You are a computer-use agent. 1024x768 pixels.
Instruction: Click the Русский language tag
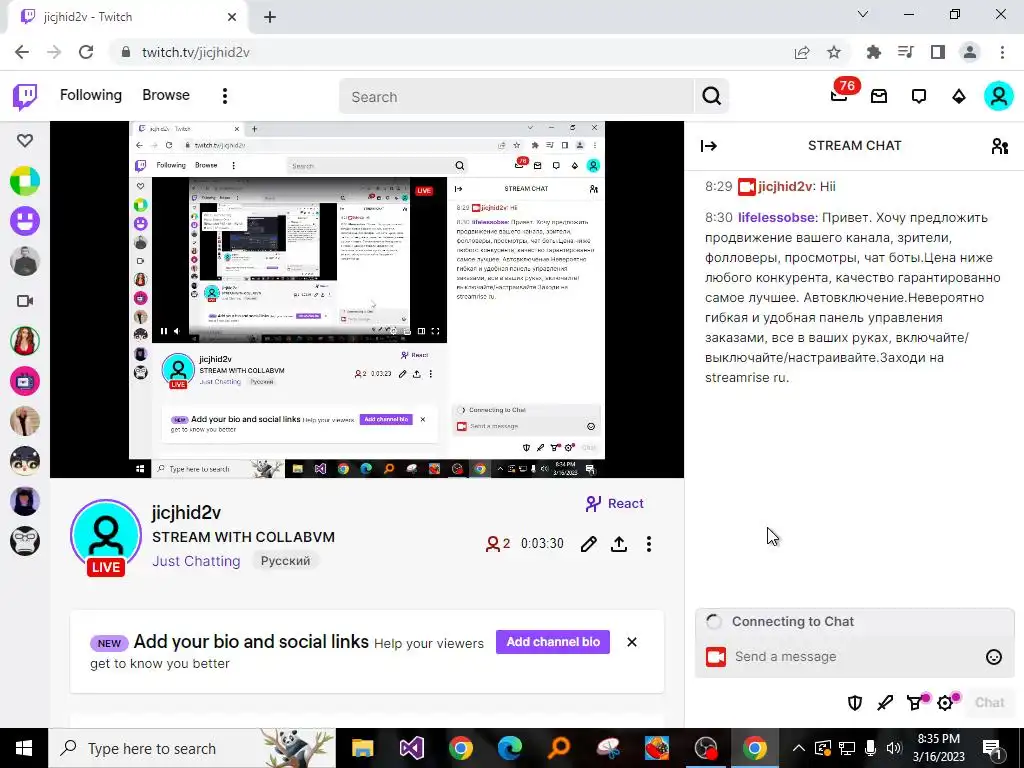point(285,561)
